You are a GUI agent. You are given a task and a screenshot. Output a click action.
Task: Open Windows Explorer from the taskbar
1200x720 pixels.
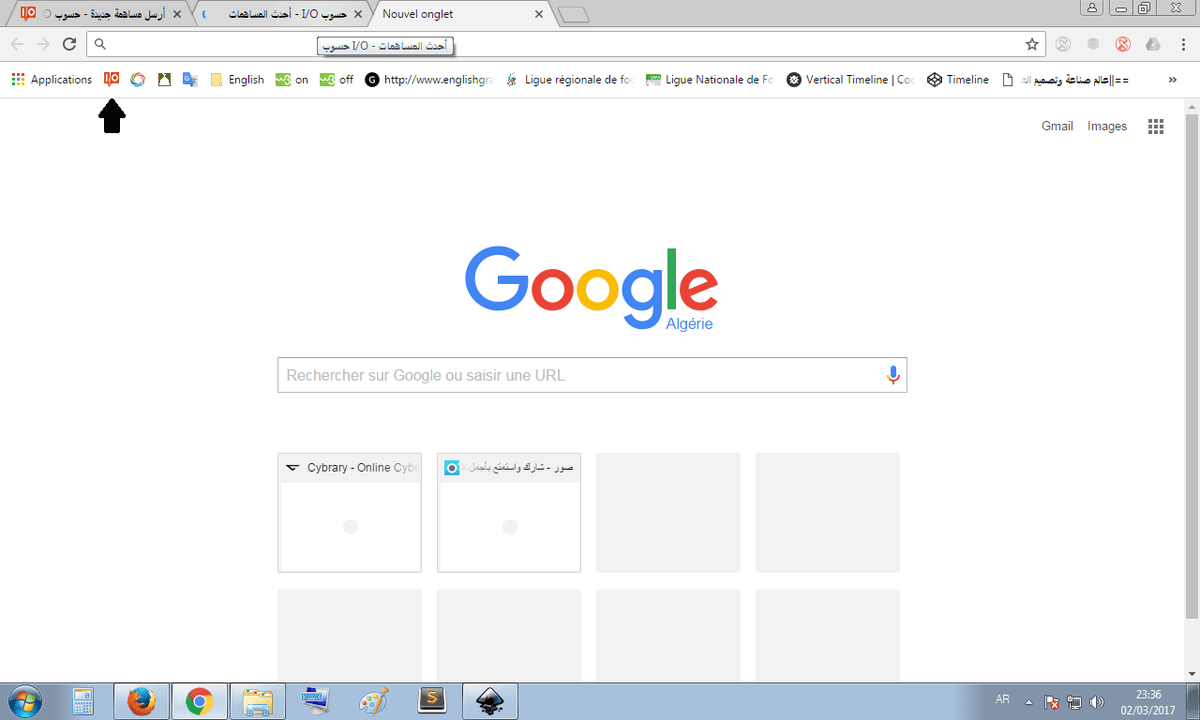click(x=258, y=702)
